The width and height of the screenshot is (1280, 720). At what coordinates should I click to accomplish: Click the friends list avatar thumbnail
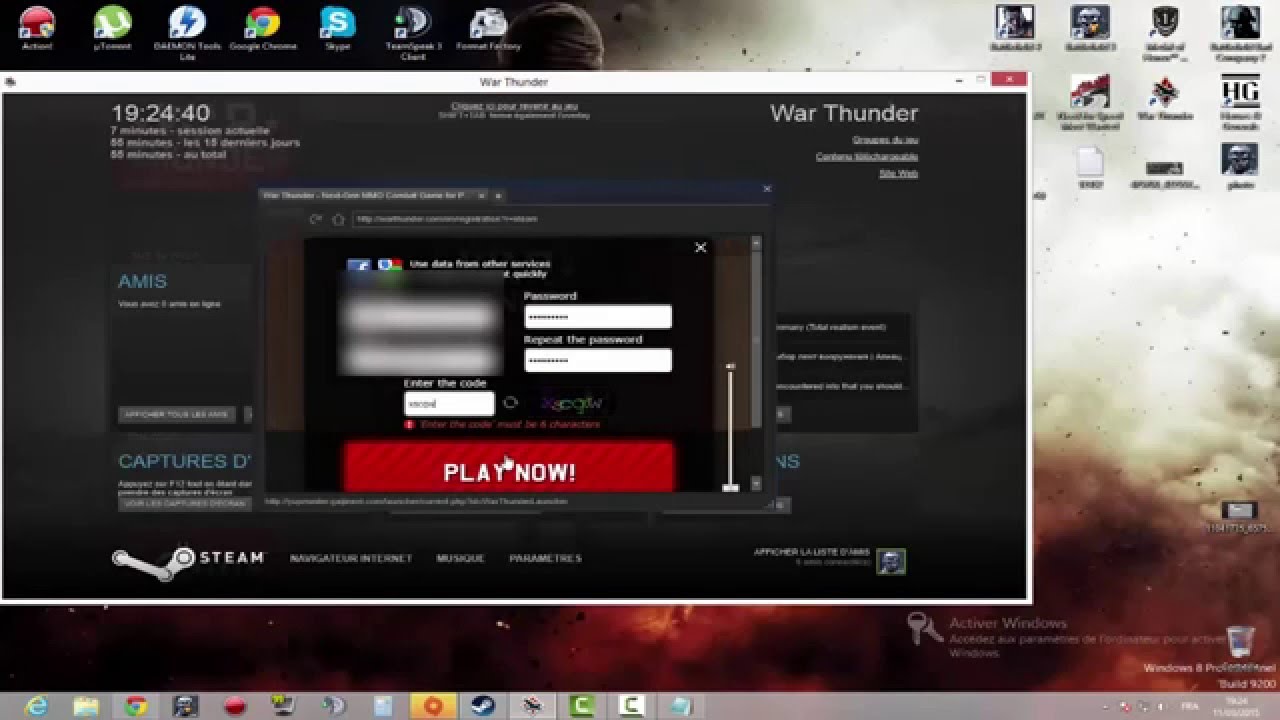tap(891, 561)
